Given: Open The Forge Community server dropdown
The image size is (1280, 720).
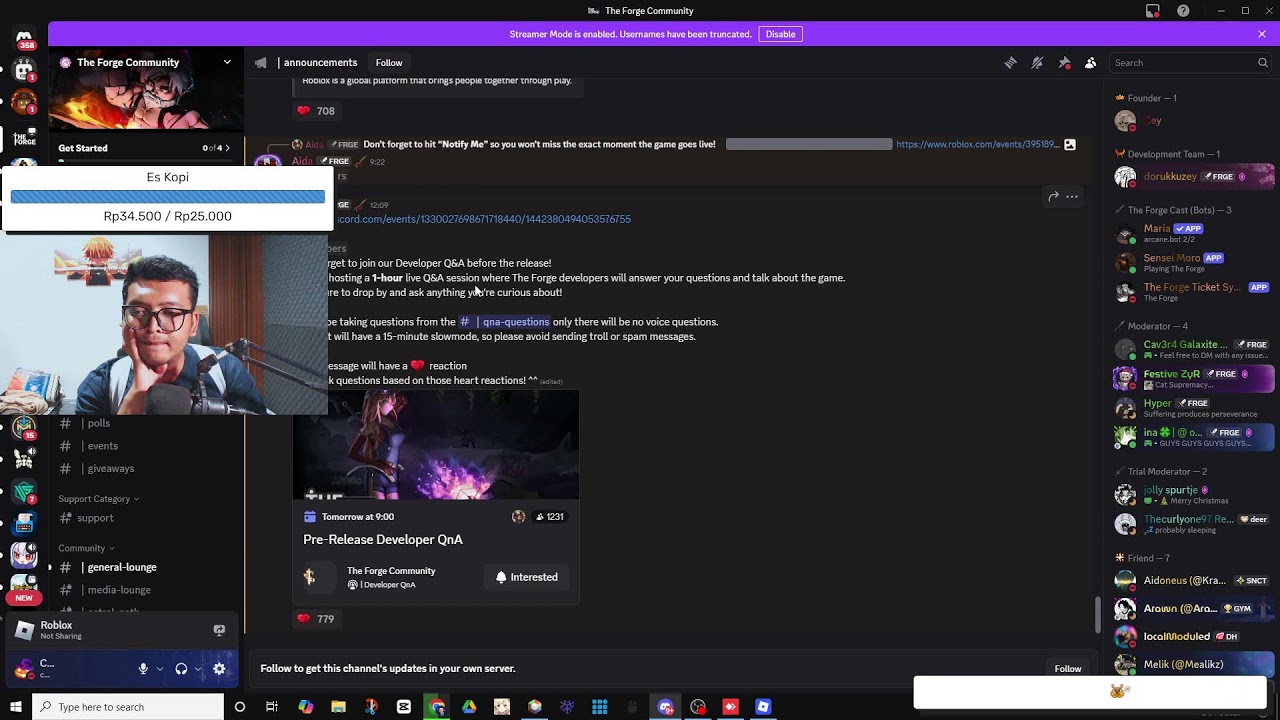Looking at the screenshot, I should [x=227, y=62].
